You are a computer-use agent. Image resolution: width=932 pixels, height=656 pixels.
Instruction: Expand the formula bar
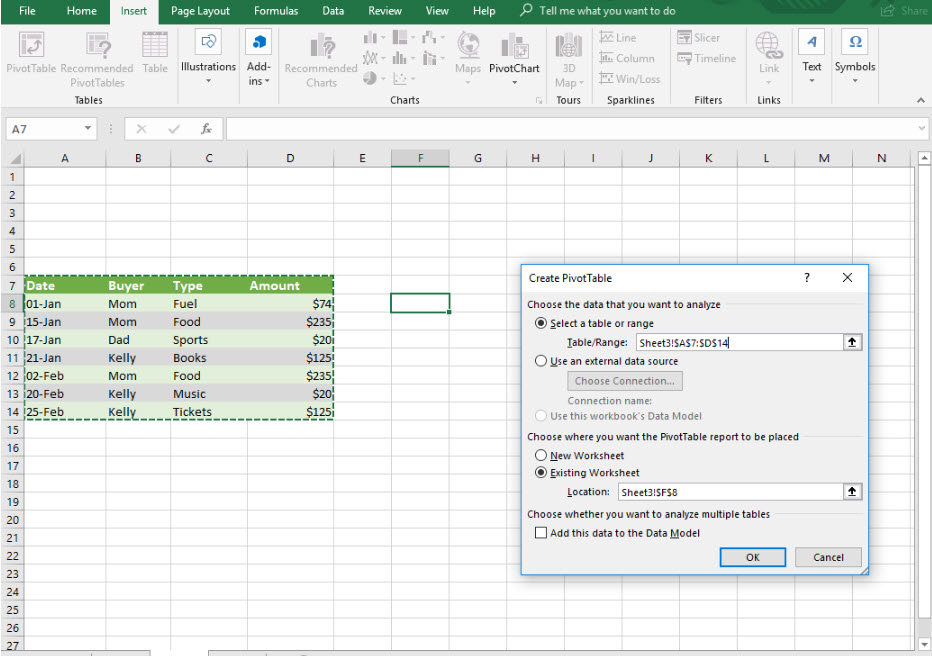(921, 129)
